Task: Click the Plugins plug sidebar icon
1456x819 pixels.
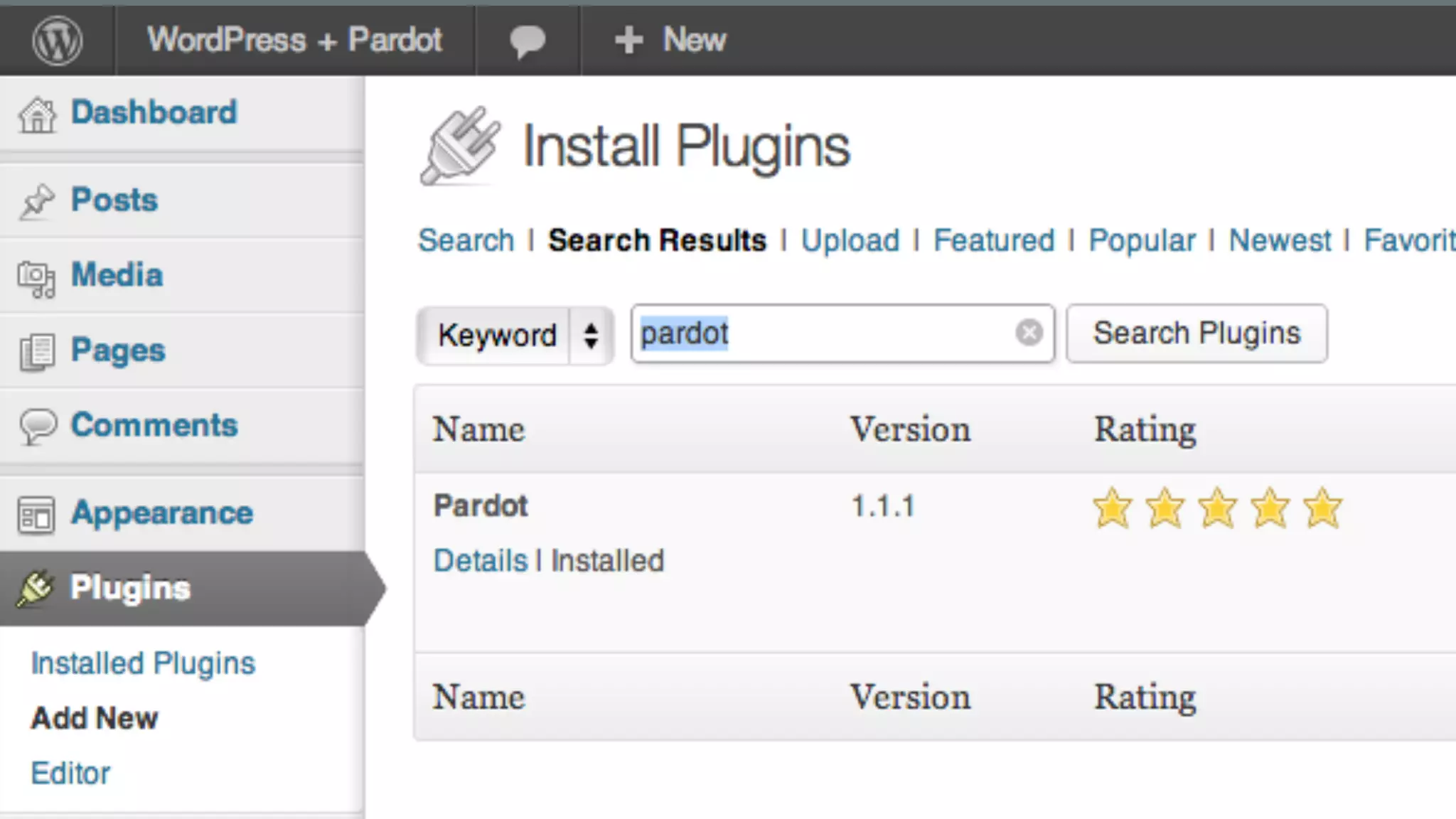Action: click(x=36, y=589)
